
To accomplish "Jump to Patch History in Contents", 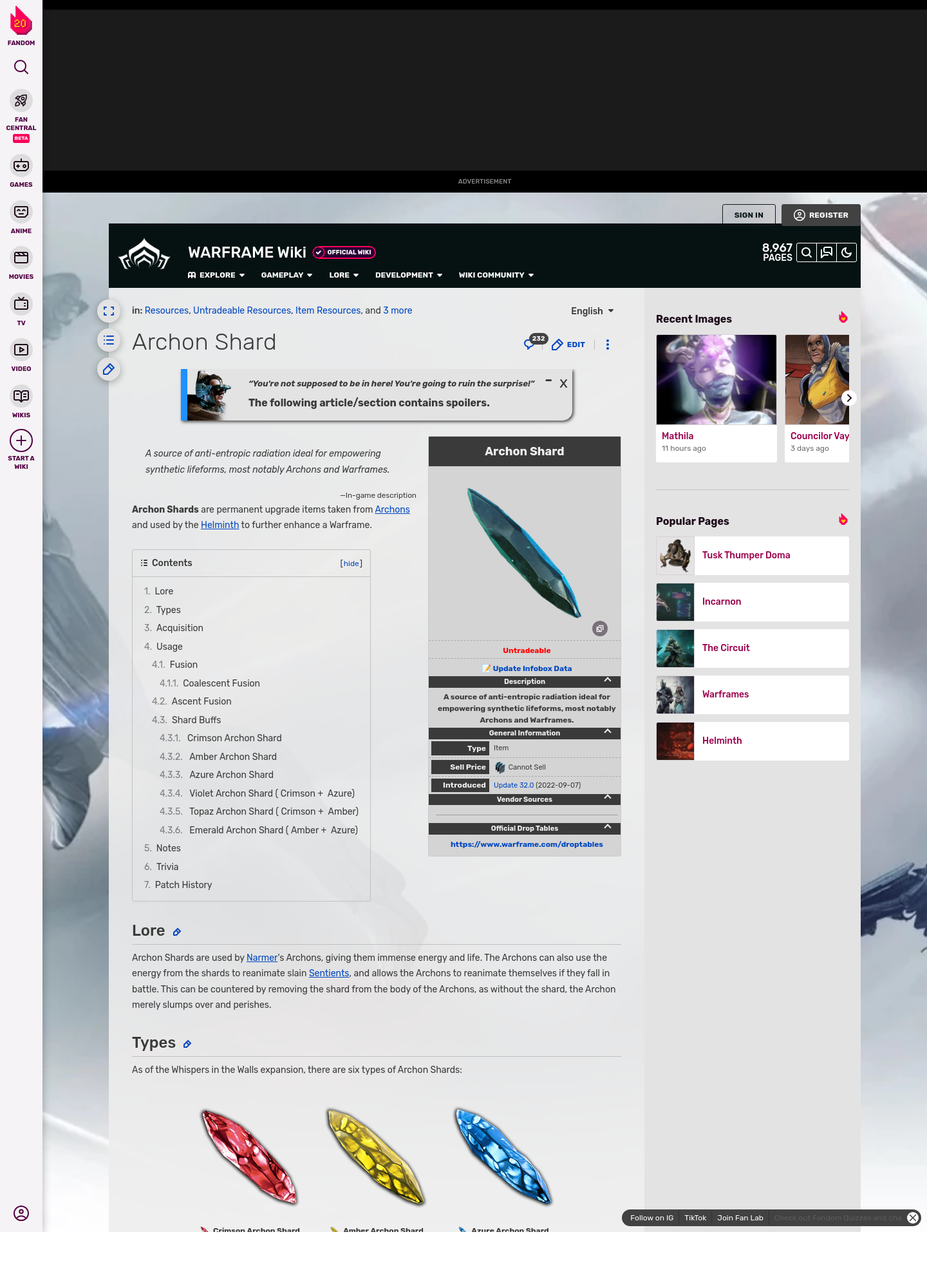I will tap(183, 885).
